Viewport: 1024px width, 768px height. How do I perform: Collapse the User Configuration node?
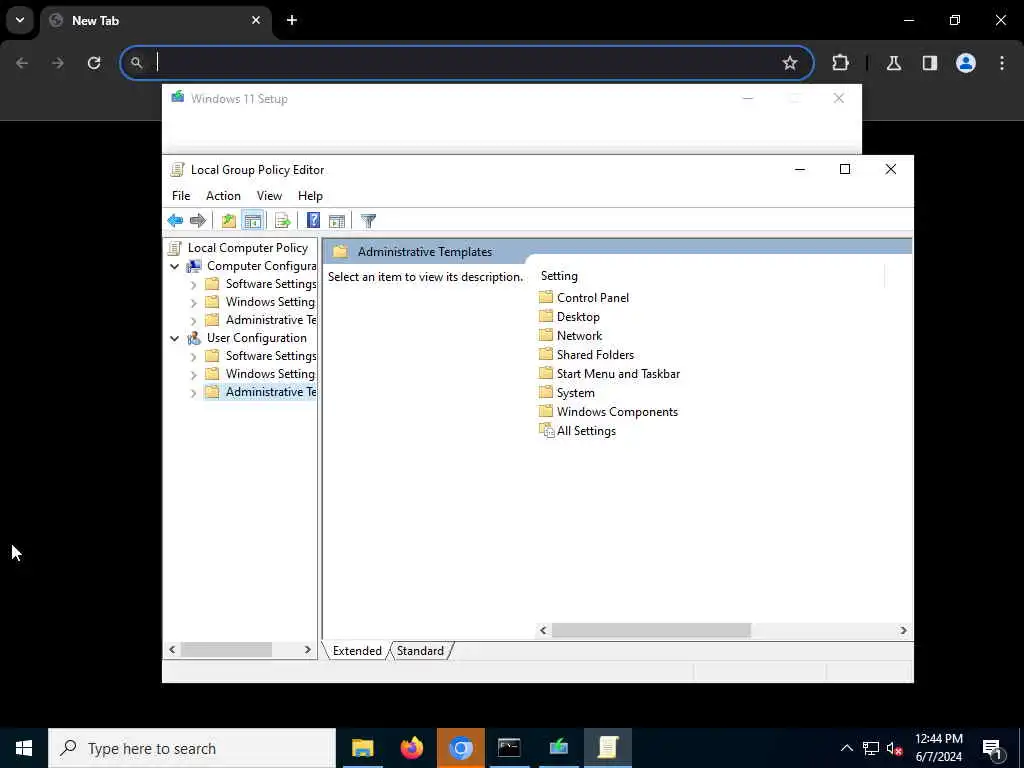coord(174,338)
